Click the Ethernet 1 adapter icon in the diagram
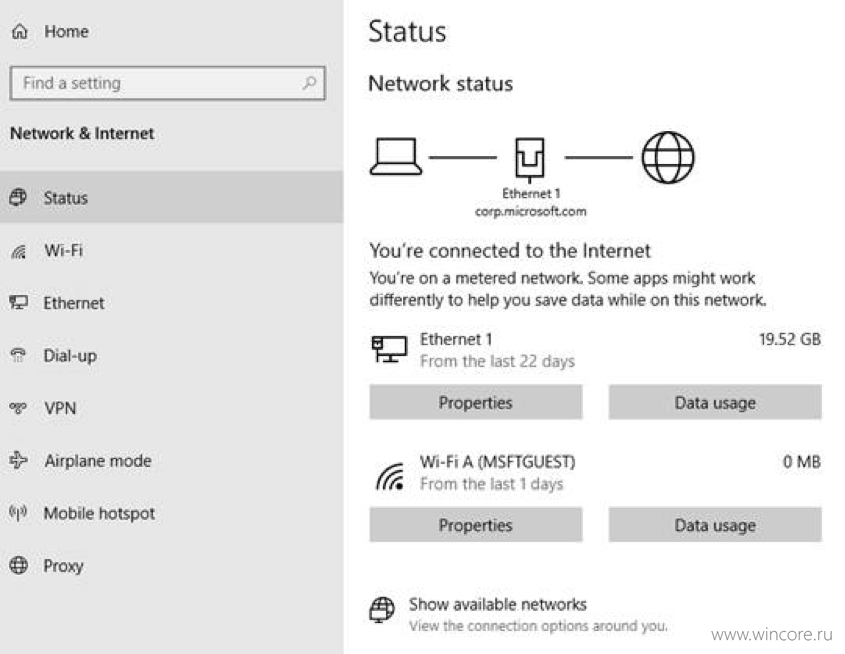The height and width of the screenshot is (654, 845). click(530, 160)
